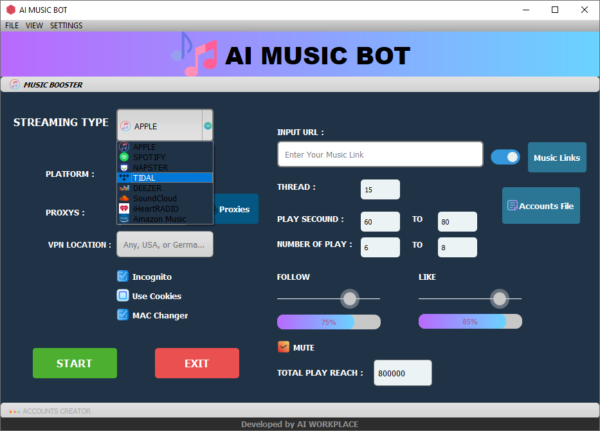Click the Play Second minimum field 60
This screenshot has height=431, width=600.
click(x=380, y=222)
